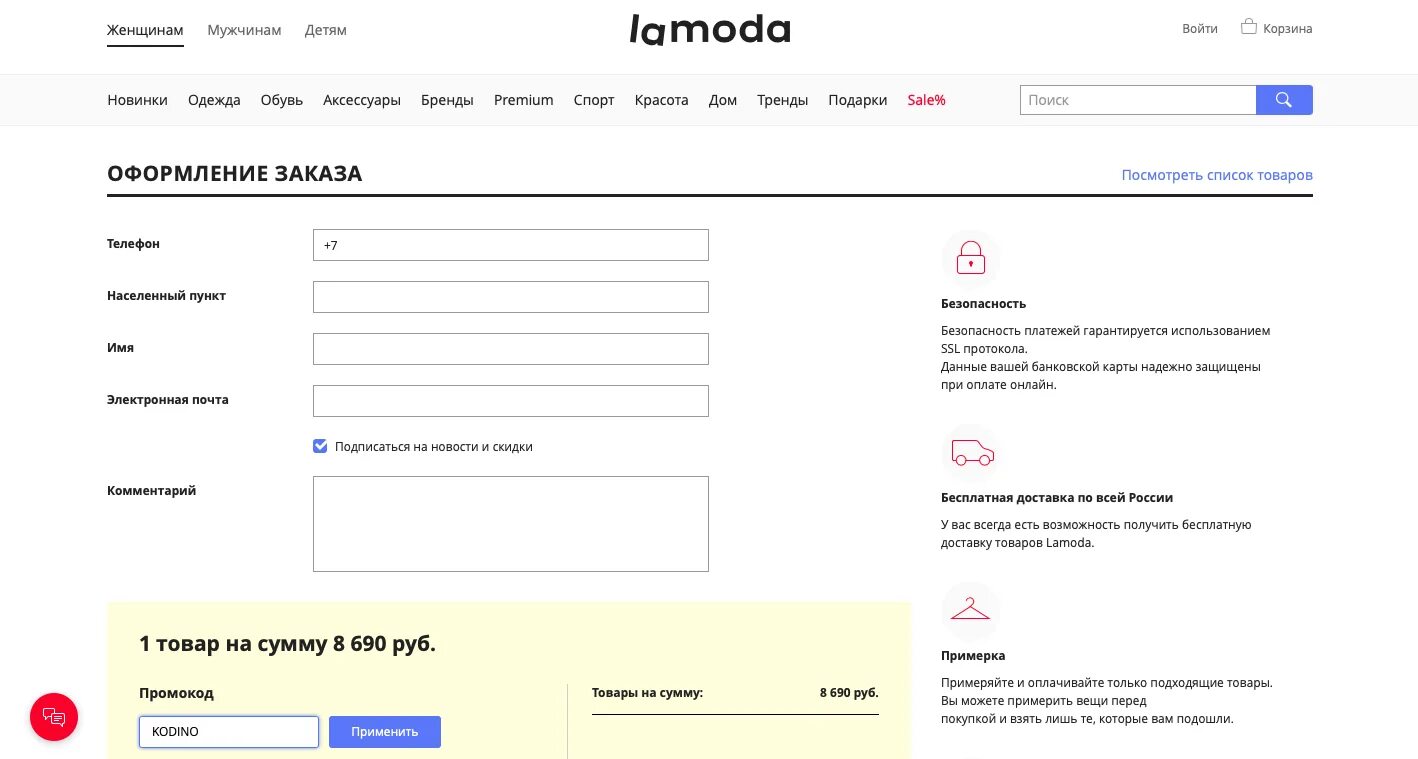This screenshot has width=1418, height=759.
Task: Open the Бренды menu item
Action: (447, 100)
